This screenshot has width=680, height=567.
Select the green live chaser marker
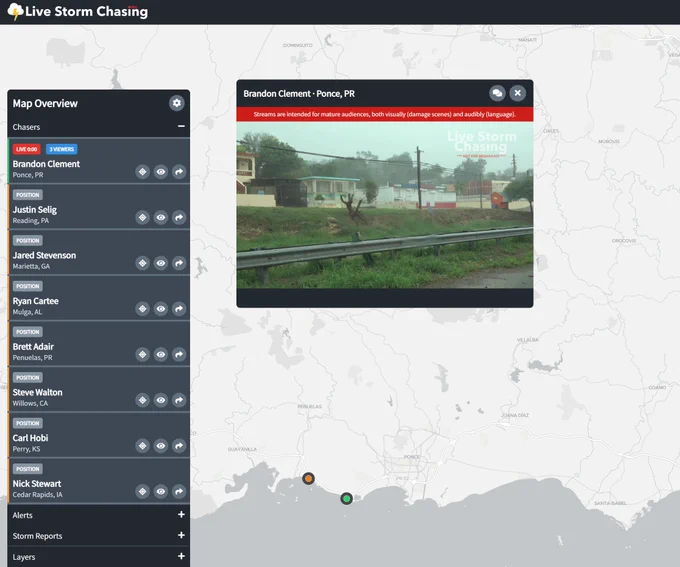click(346, 499)
